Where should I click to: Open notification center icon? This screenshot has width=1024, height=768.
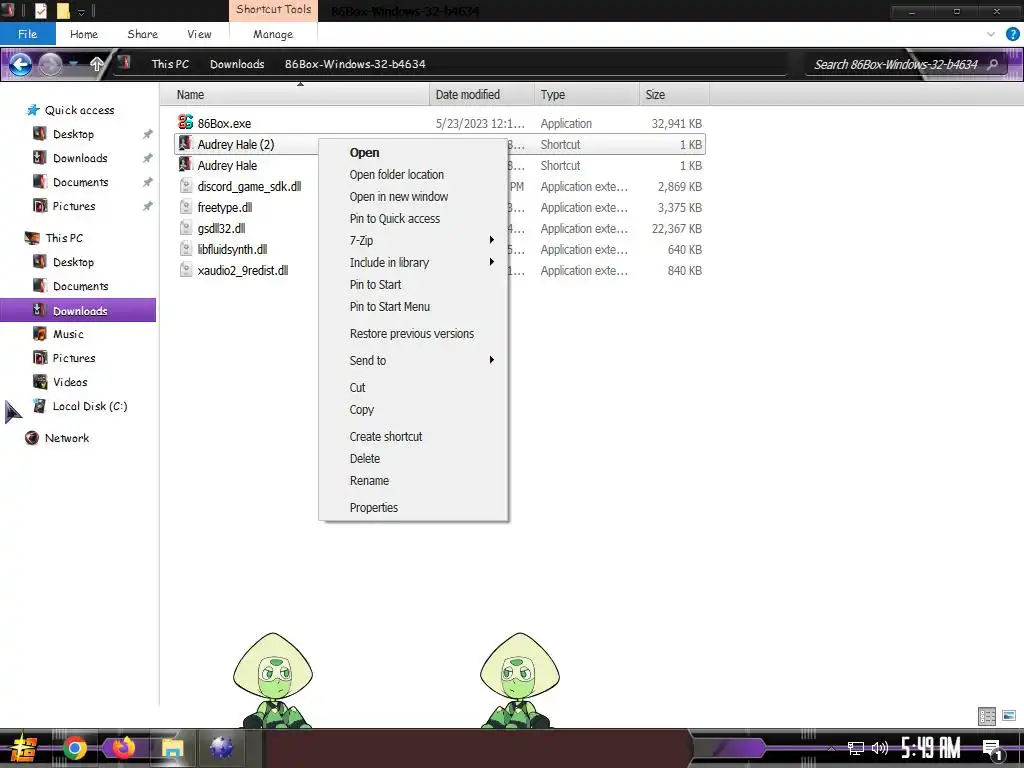coord(992,750)
